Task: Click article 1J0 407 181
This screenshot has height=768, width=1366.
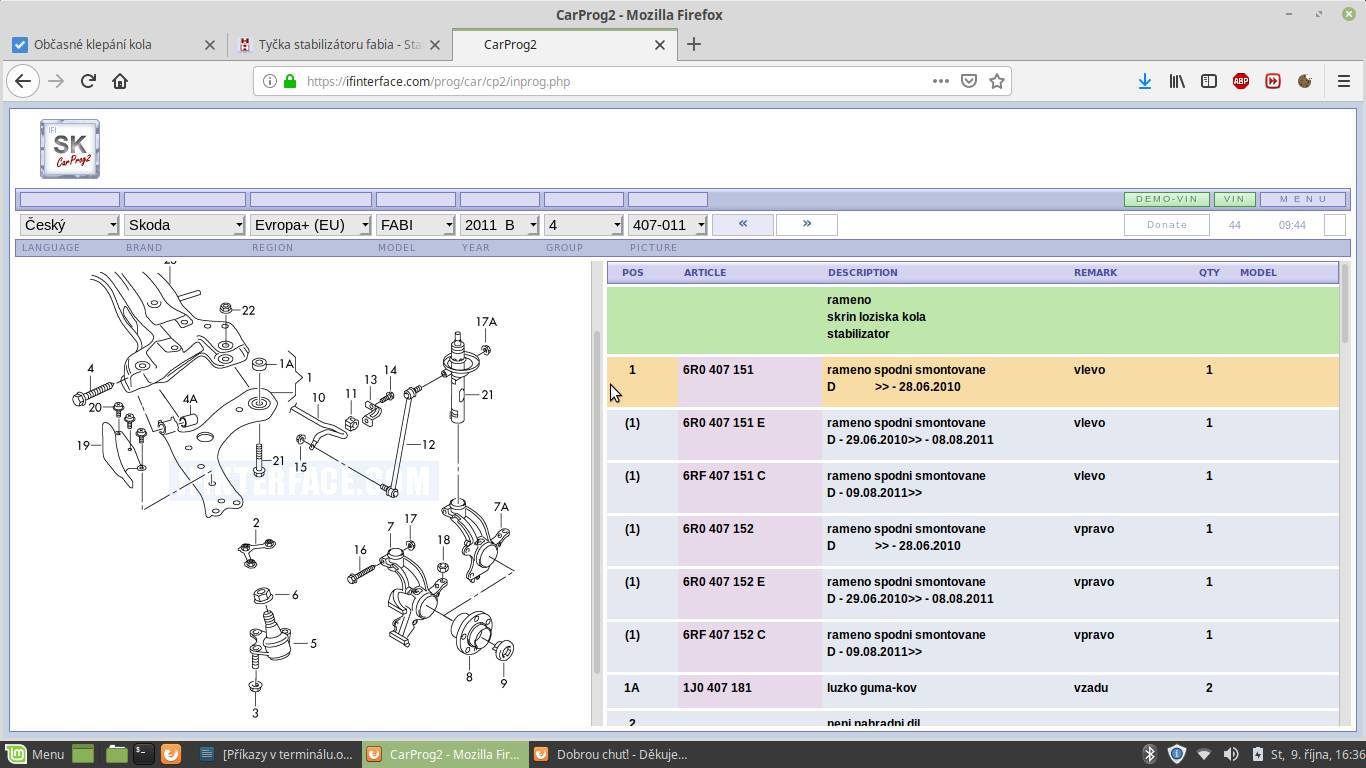Action: click(x=717, y=688)
